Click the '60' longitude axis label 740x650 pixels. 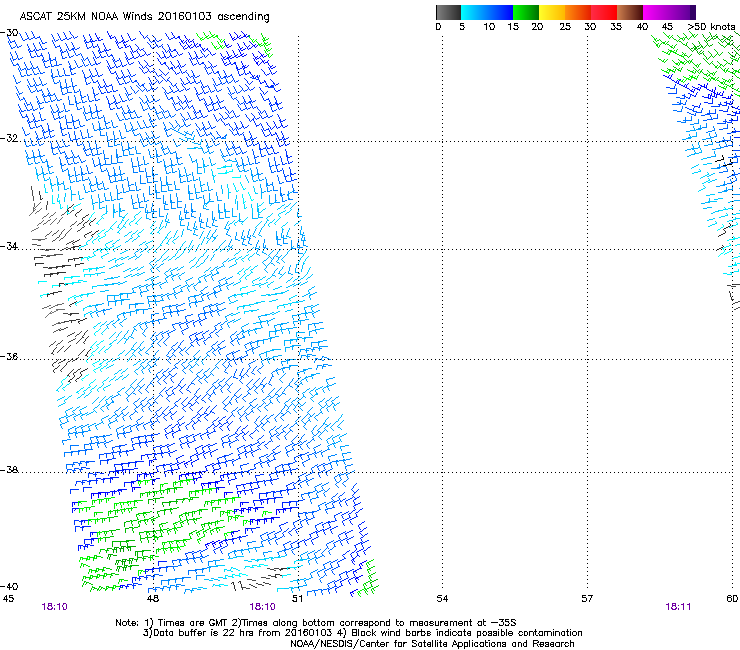coord(732,599)
